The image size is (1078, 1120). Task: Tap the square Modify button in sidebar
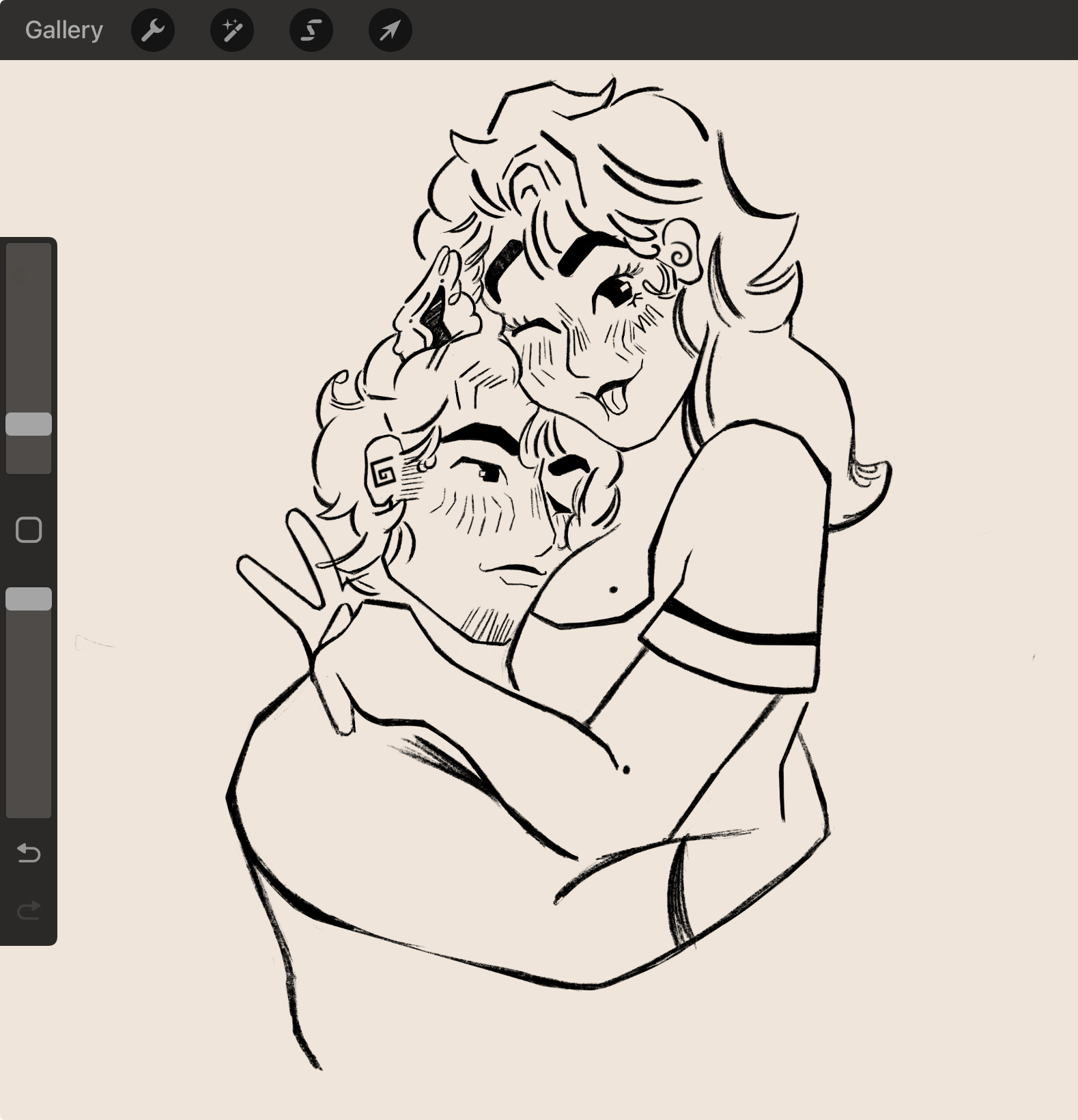pos(29,530)
